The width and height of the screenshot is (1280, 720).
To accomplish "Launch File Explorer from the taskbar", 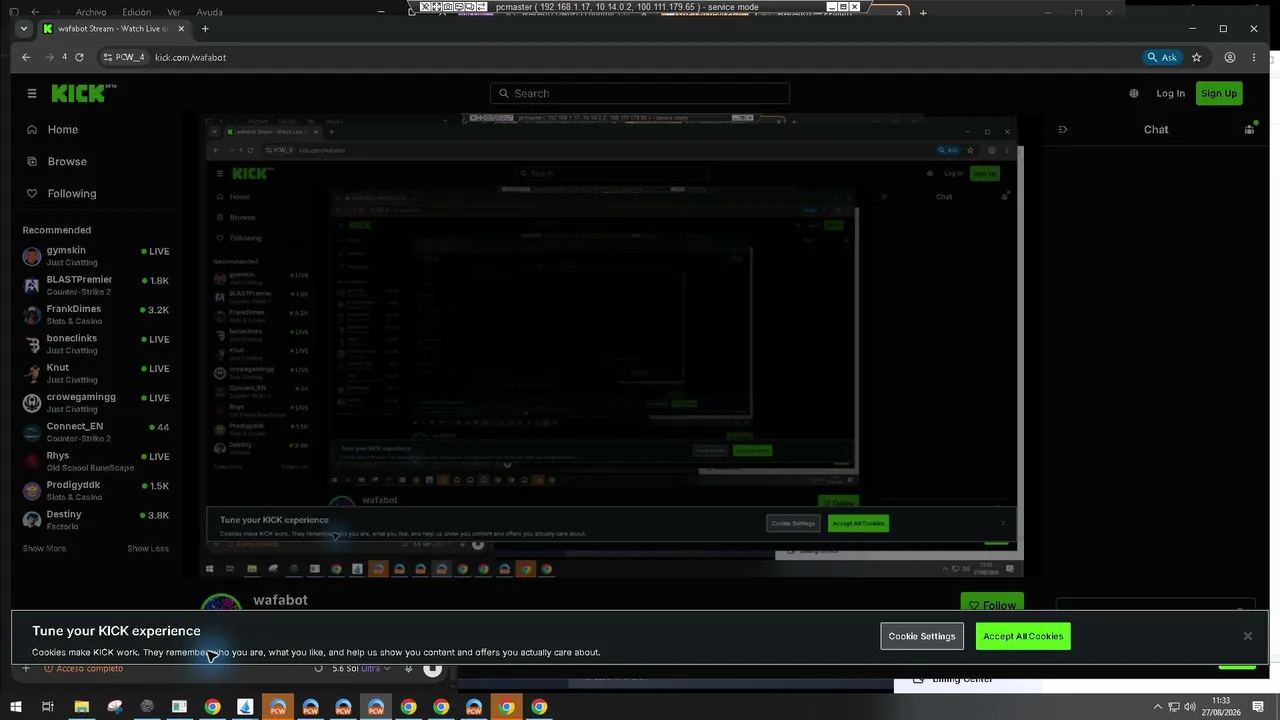I will pos(82,707).
